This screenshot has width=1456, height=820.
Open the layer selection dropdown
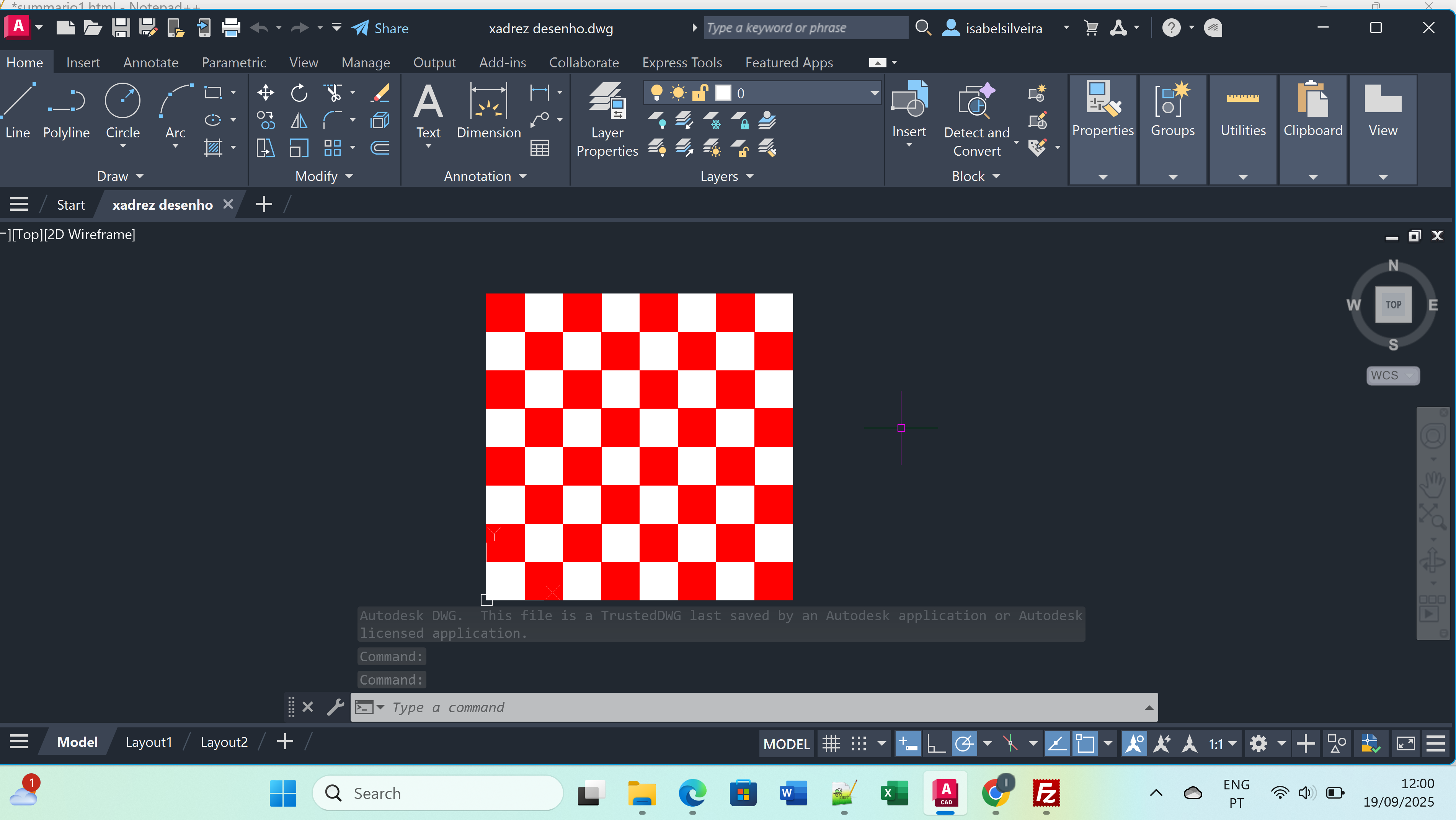(874, 93)
